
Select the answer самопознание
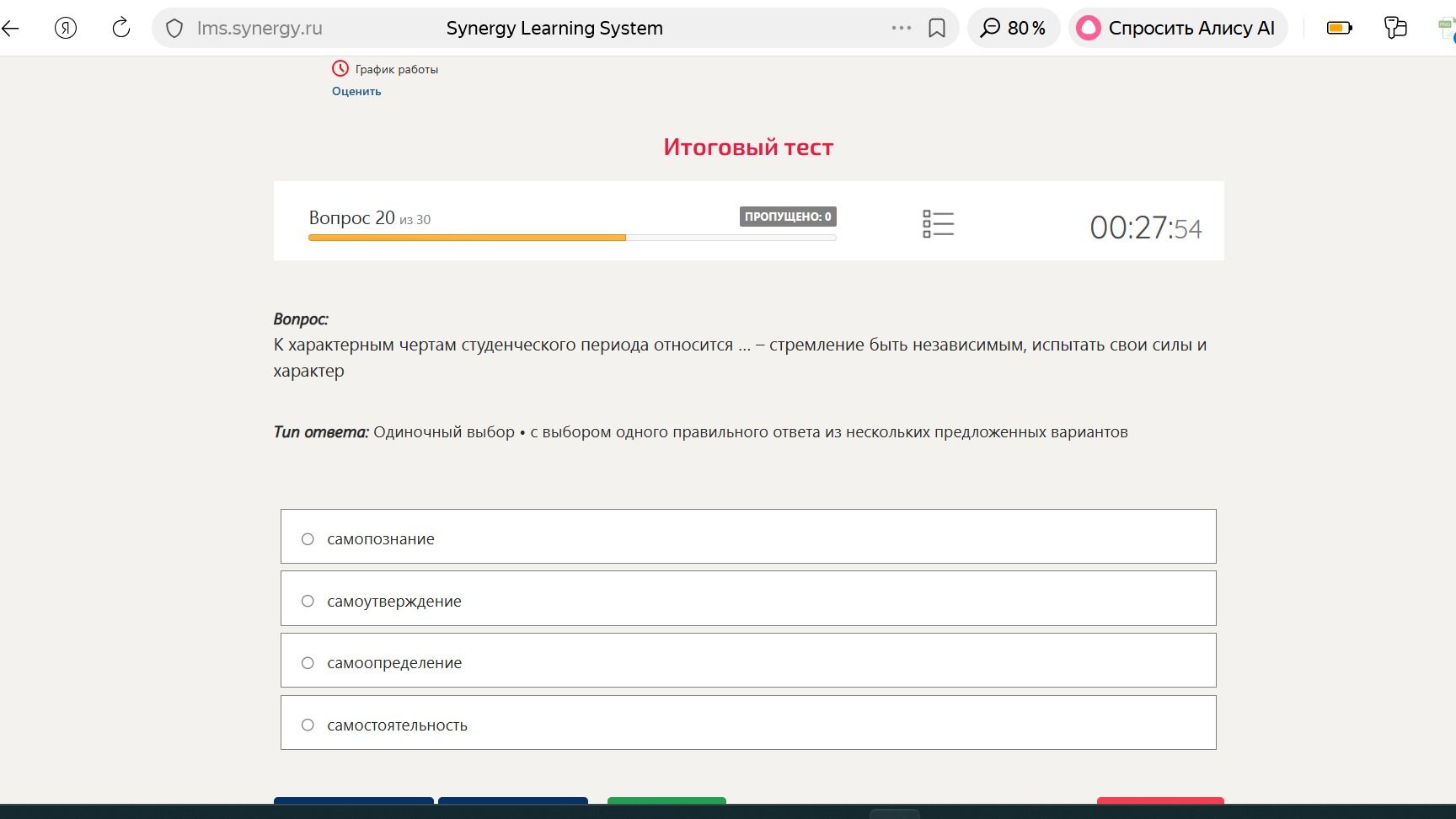748,537
